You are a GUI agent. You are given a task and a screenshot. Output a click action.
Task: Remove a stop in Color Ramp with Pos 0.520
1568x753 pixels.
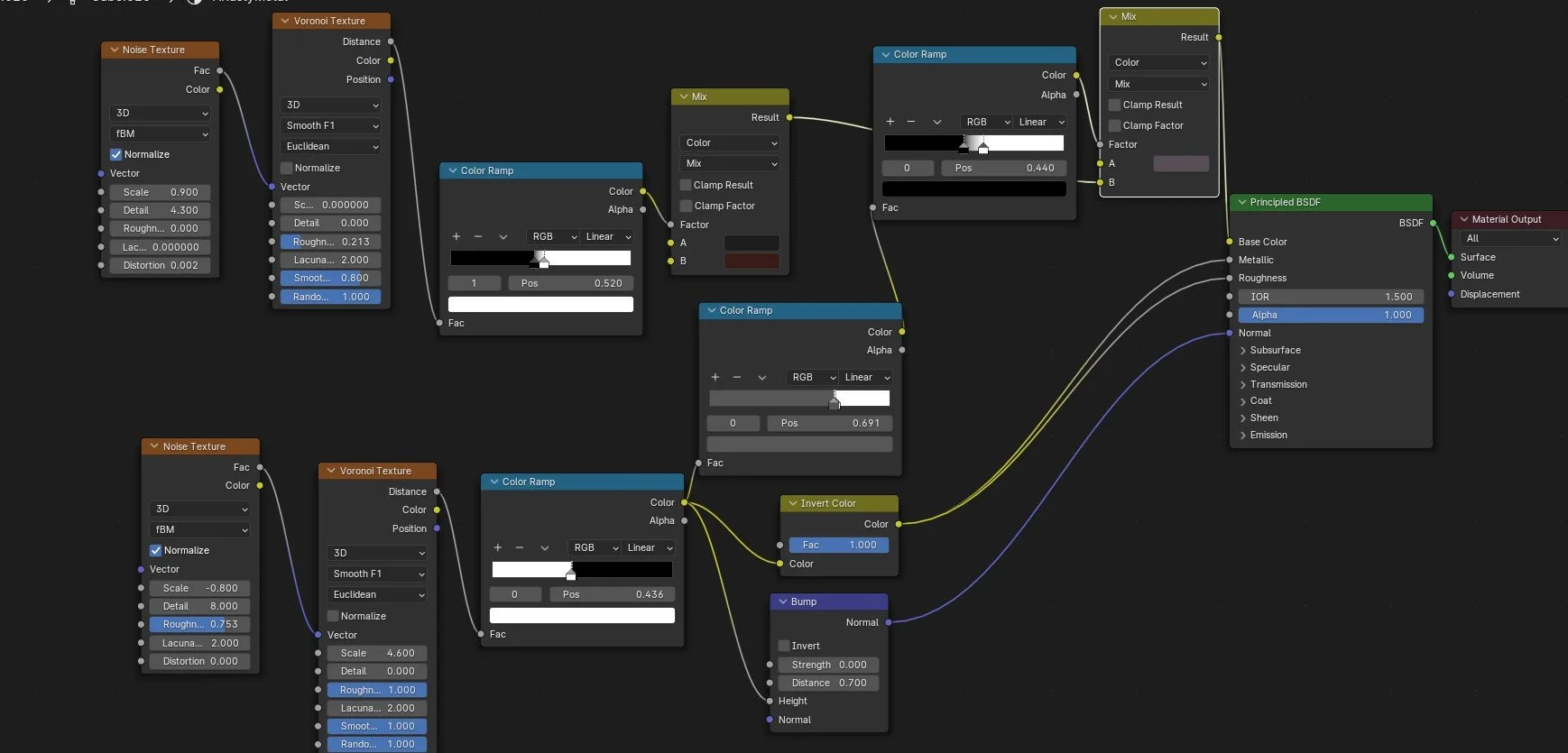click(478, 236)
